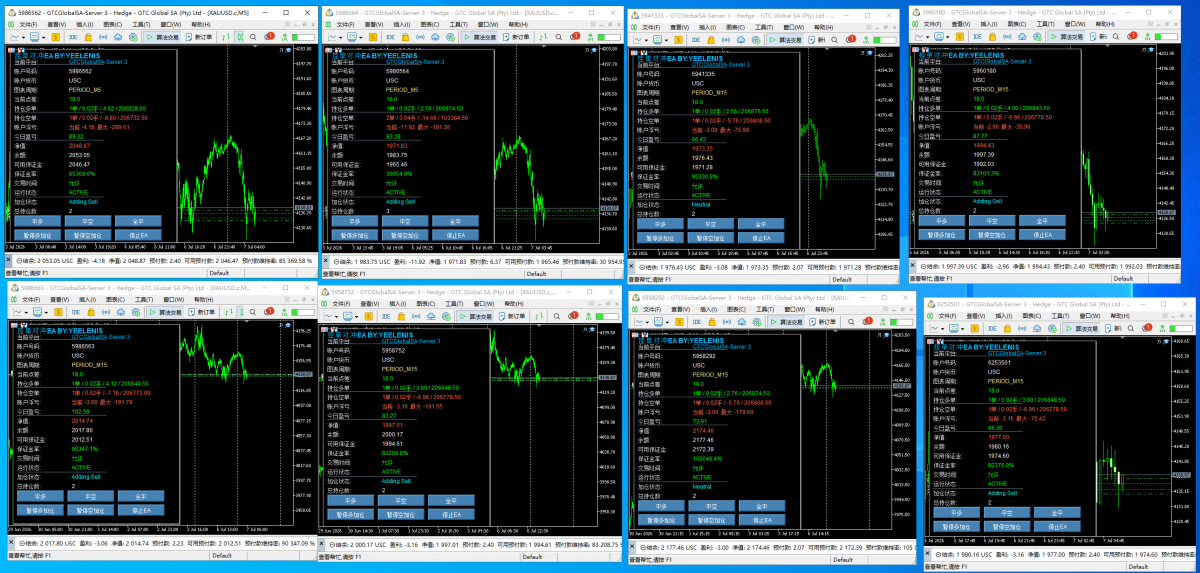Toggle 算法交易 in account 5986562 window
The height and width of the screenshot is (573, 1200).
[163, 37]
